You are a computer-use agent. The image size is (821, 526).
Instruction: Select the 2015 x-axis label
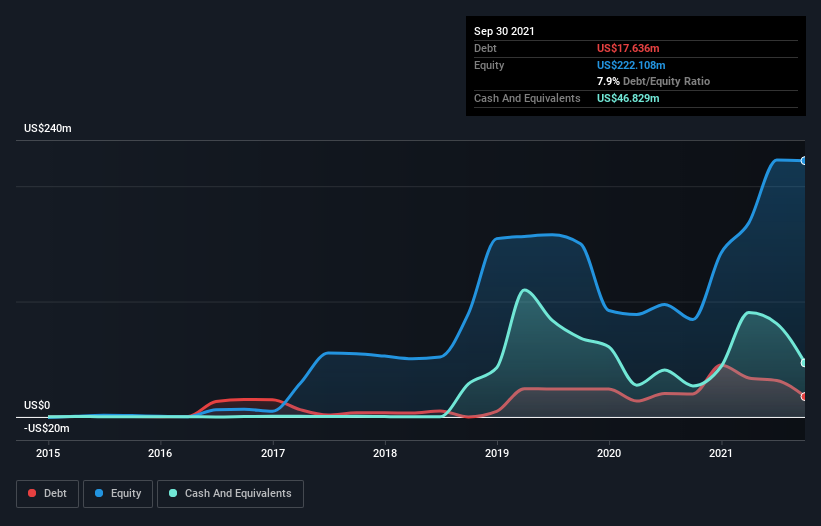pyautogui.click(x=48, y=453)
